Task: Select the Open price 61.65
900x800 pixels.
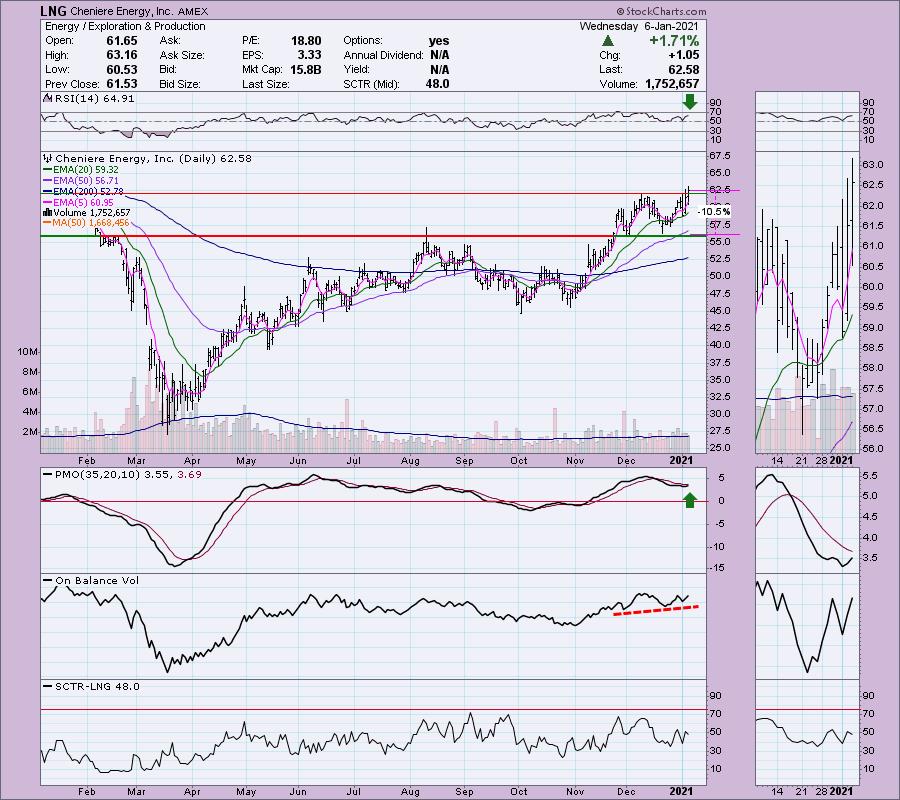Action: pyautogui.click(x=122, y=41)
